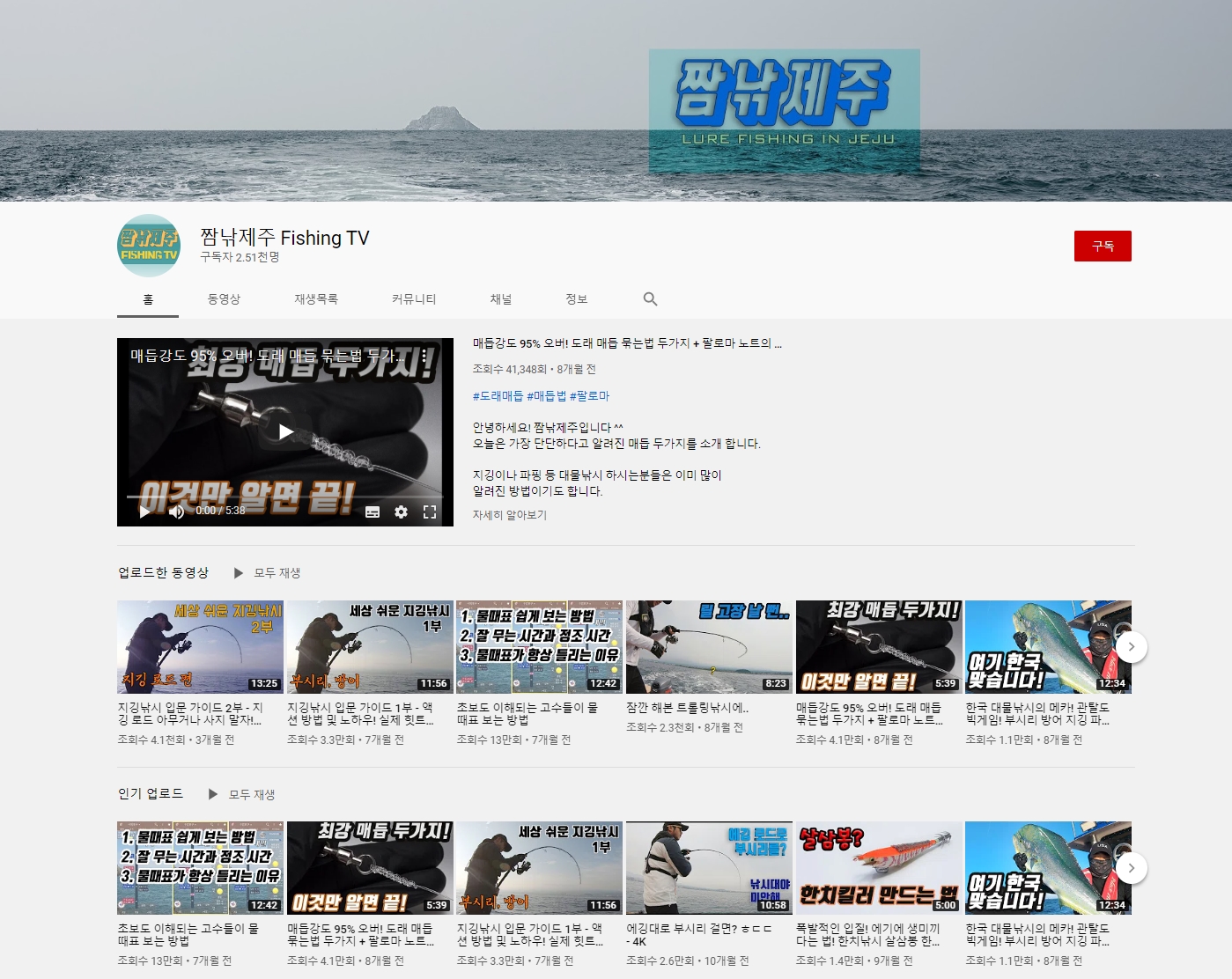The image size is (1232, 979).
Task: Open the 한치킬러 만드는 법 video thumbnail
Action: (878, 868)
